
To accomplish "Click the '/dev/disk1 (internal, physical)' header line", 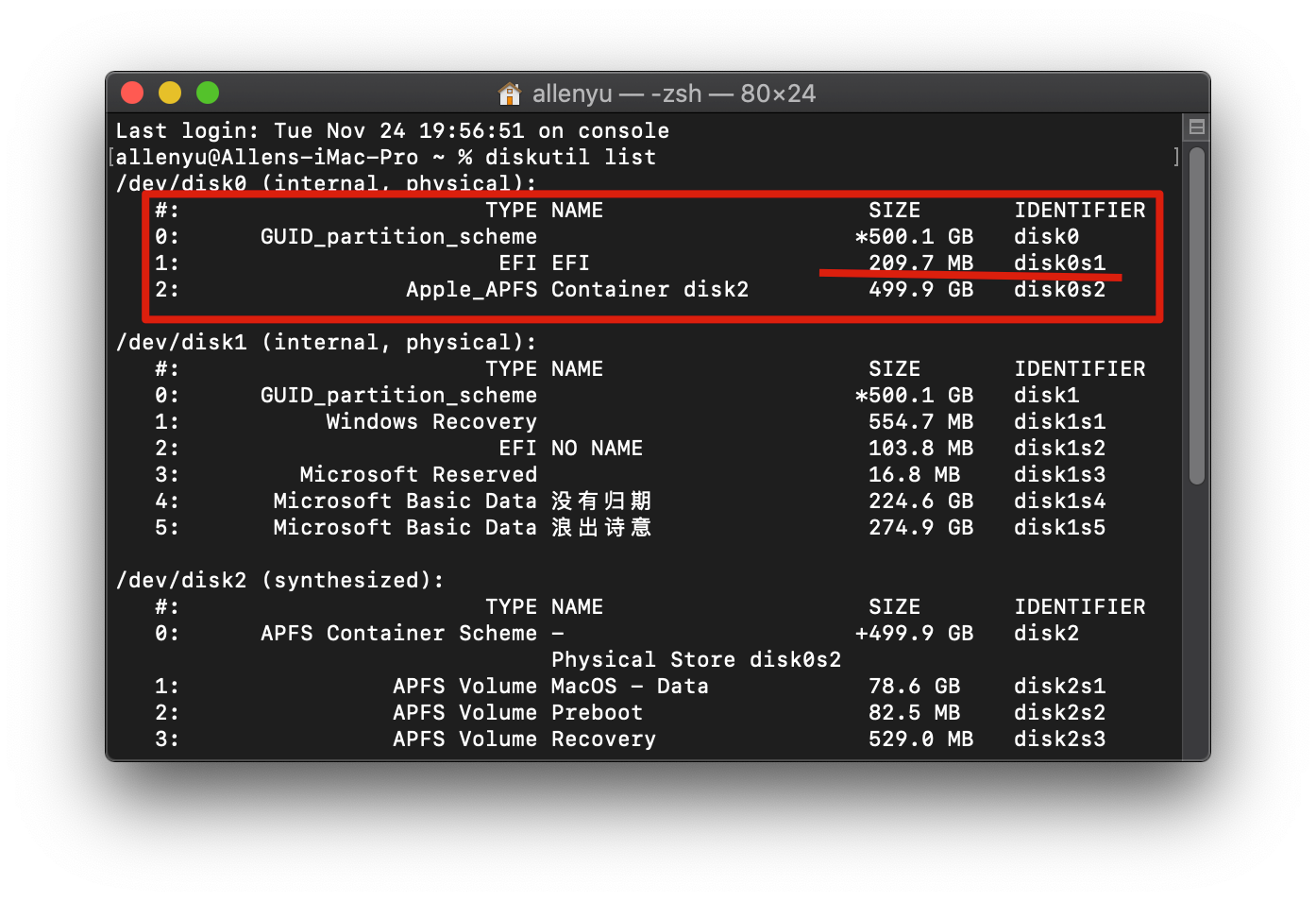I will tap(326, 343).
